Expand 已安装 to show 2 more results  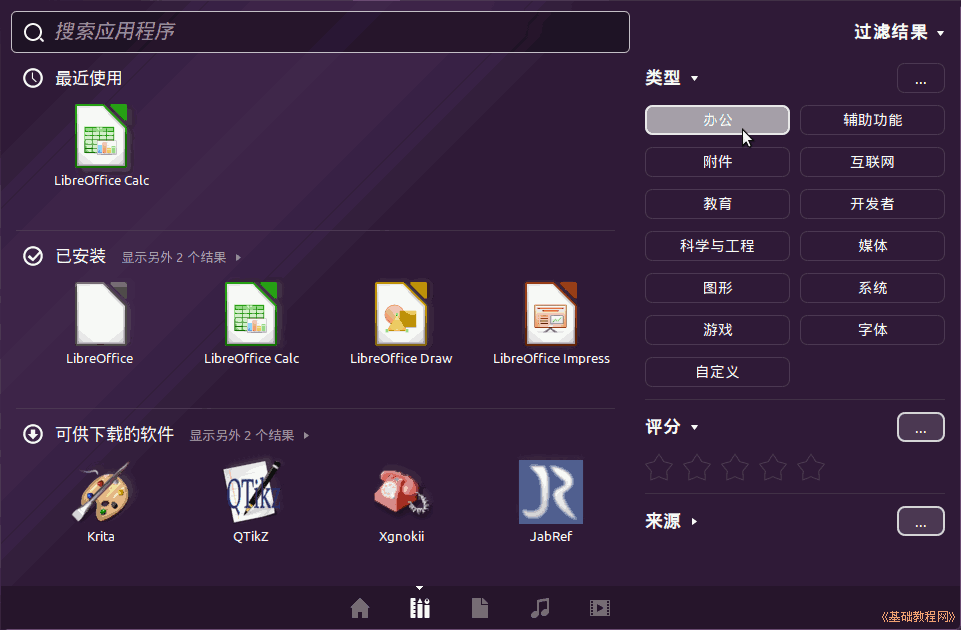tap(181, 257)
